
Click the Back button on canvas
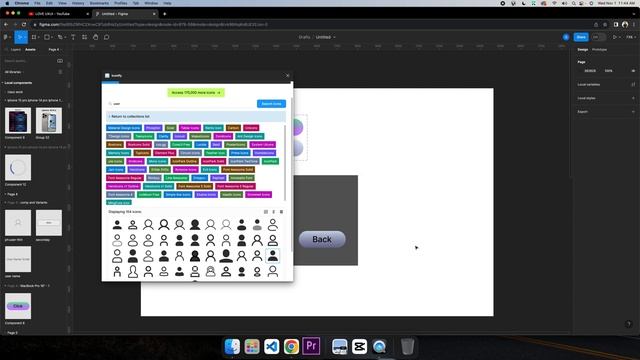(x=322, y=239)
